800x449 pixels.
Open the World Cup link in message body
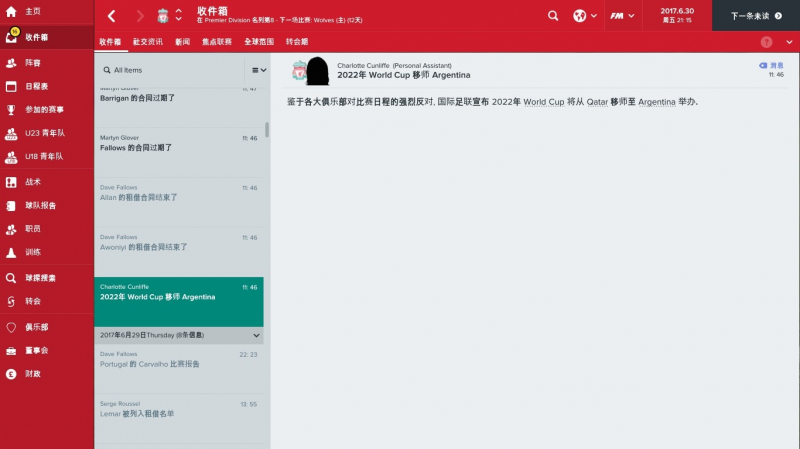544,102
